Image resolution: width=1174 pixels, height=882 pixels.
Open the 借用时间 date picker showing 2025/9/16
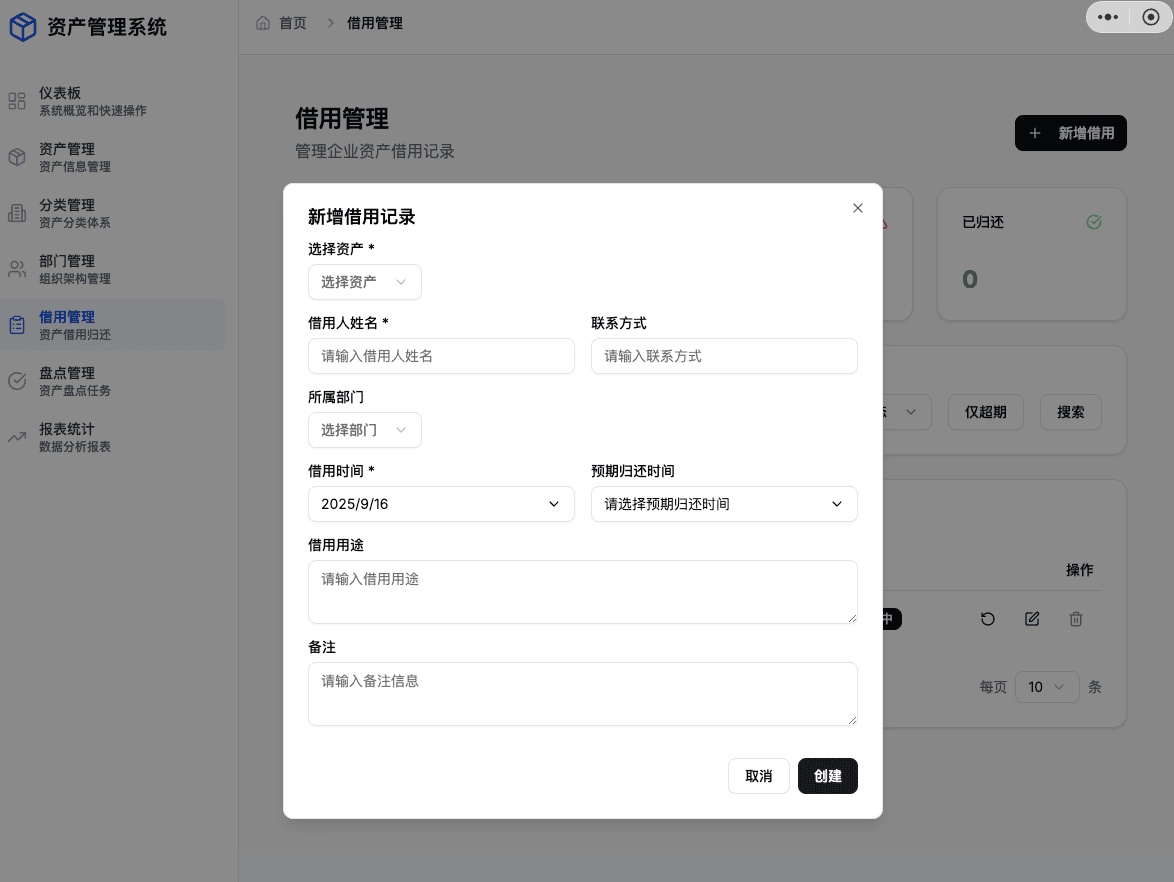click(441, 504)
